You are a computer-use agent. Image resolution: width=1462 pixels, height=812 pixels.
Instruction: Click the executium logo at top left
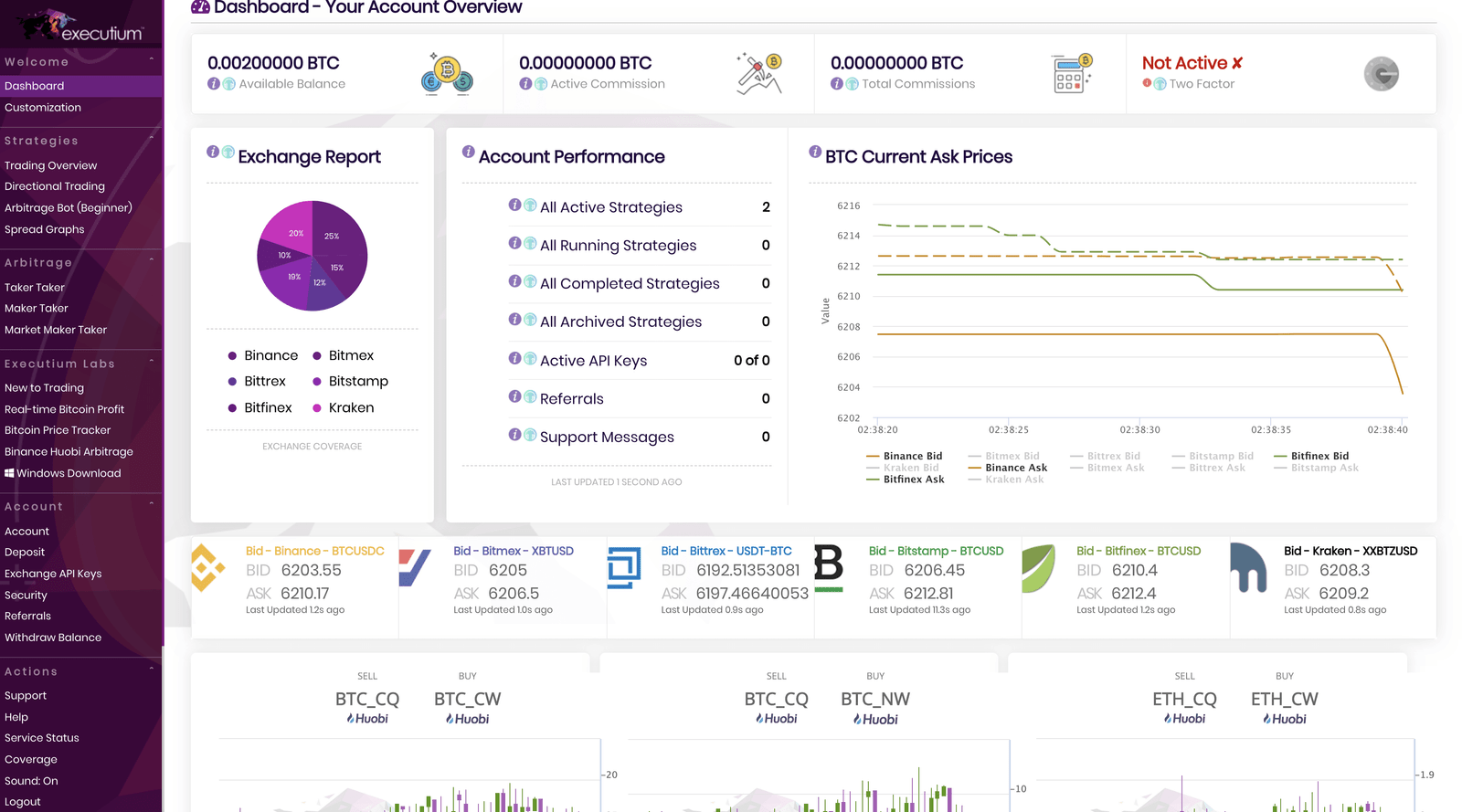81,26
